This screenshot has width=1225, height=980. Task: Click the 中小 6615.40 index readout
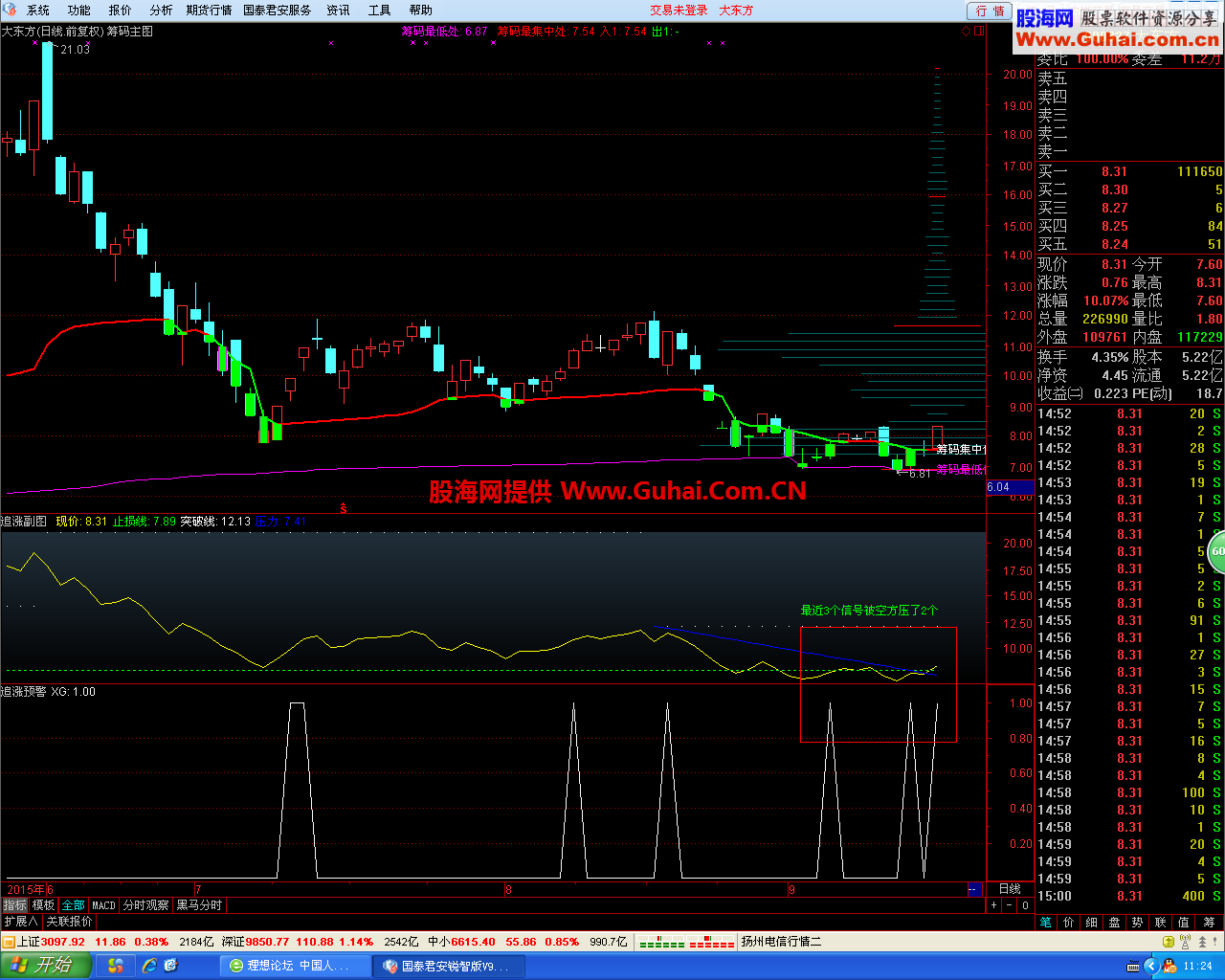pyautogui.click(x=461, y=942)
